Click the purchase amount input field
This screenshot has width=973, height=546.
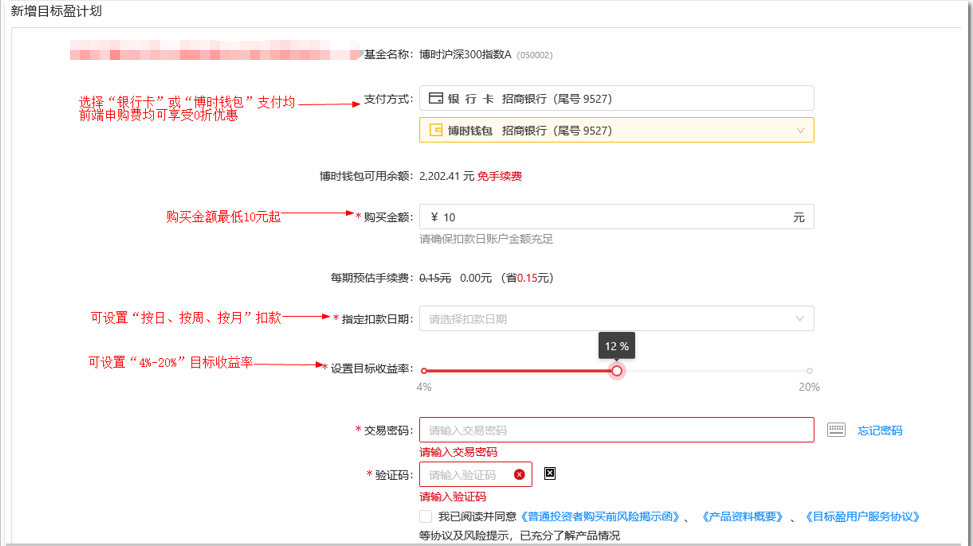click(x=616, y=217)
